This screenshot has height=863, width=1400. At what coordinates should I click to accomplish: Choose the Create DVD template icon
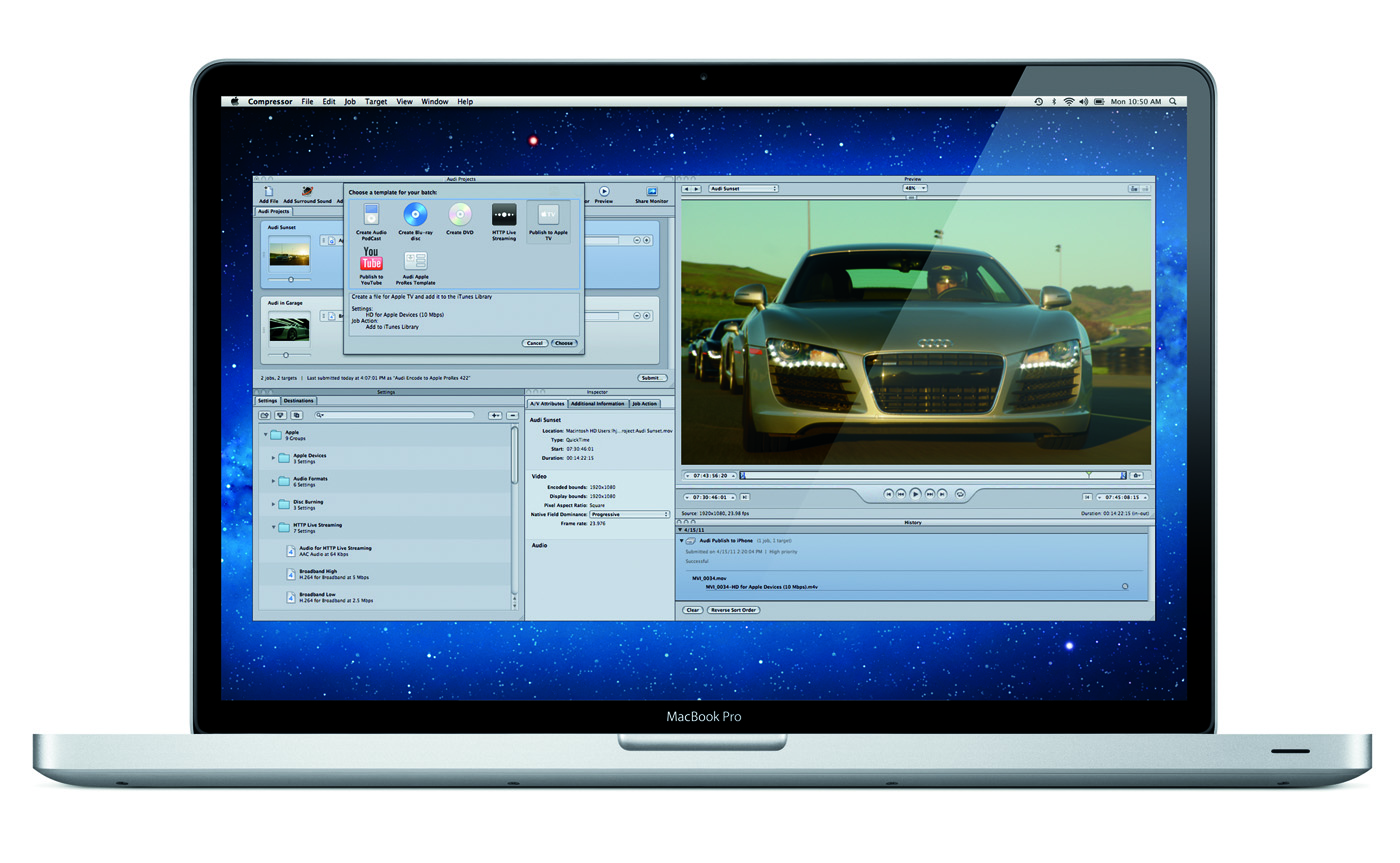[460, 214]
